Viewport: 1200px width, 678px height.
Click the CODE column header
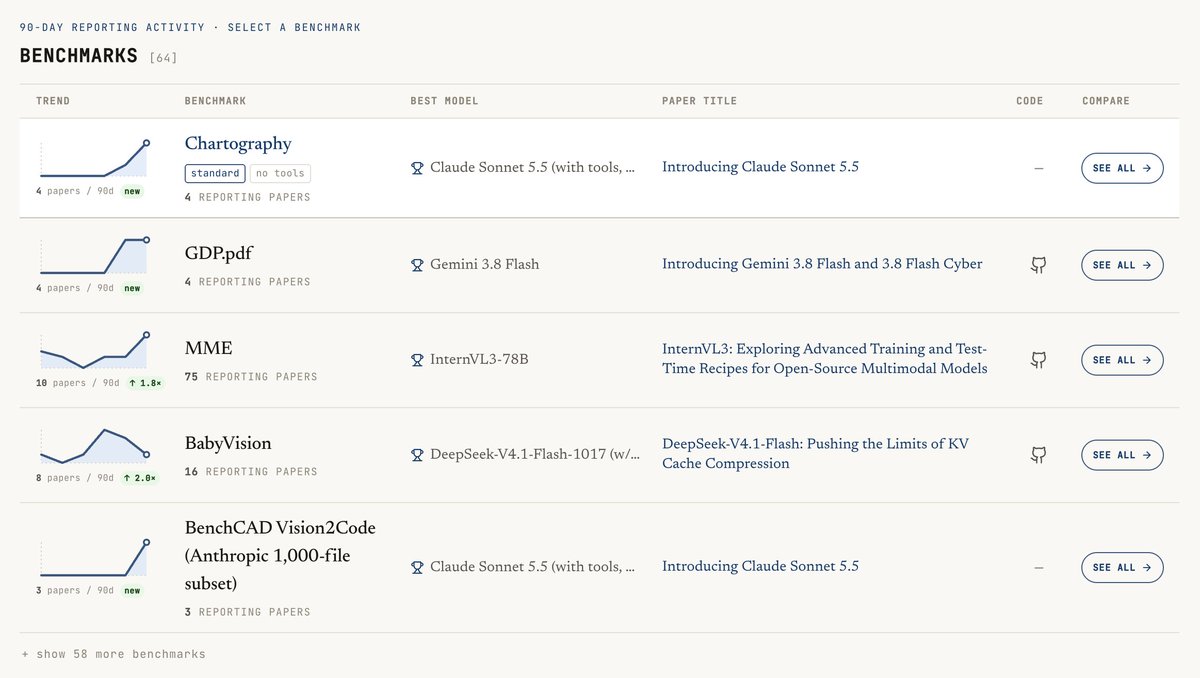(x=1029, y=101)
